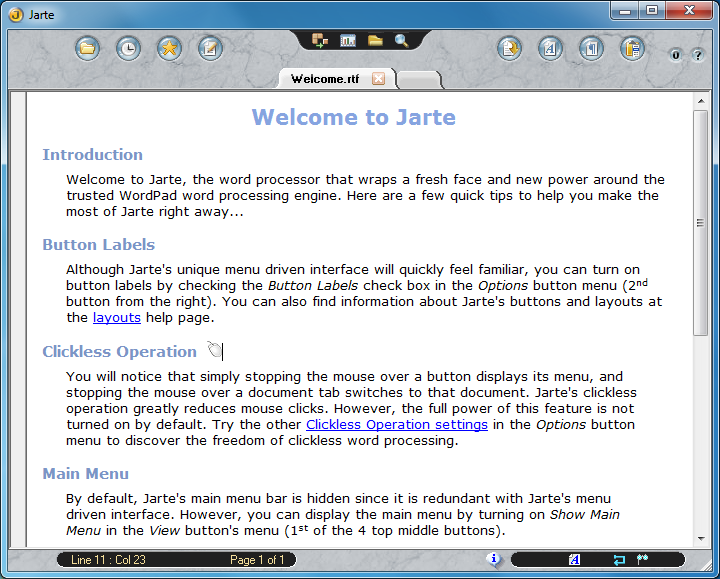Open the Edit notepad-and-pencil button
Image resolution: width=720 pixels, height=579 pixels.
coord(210,48)
